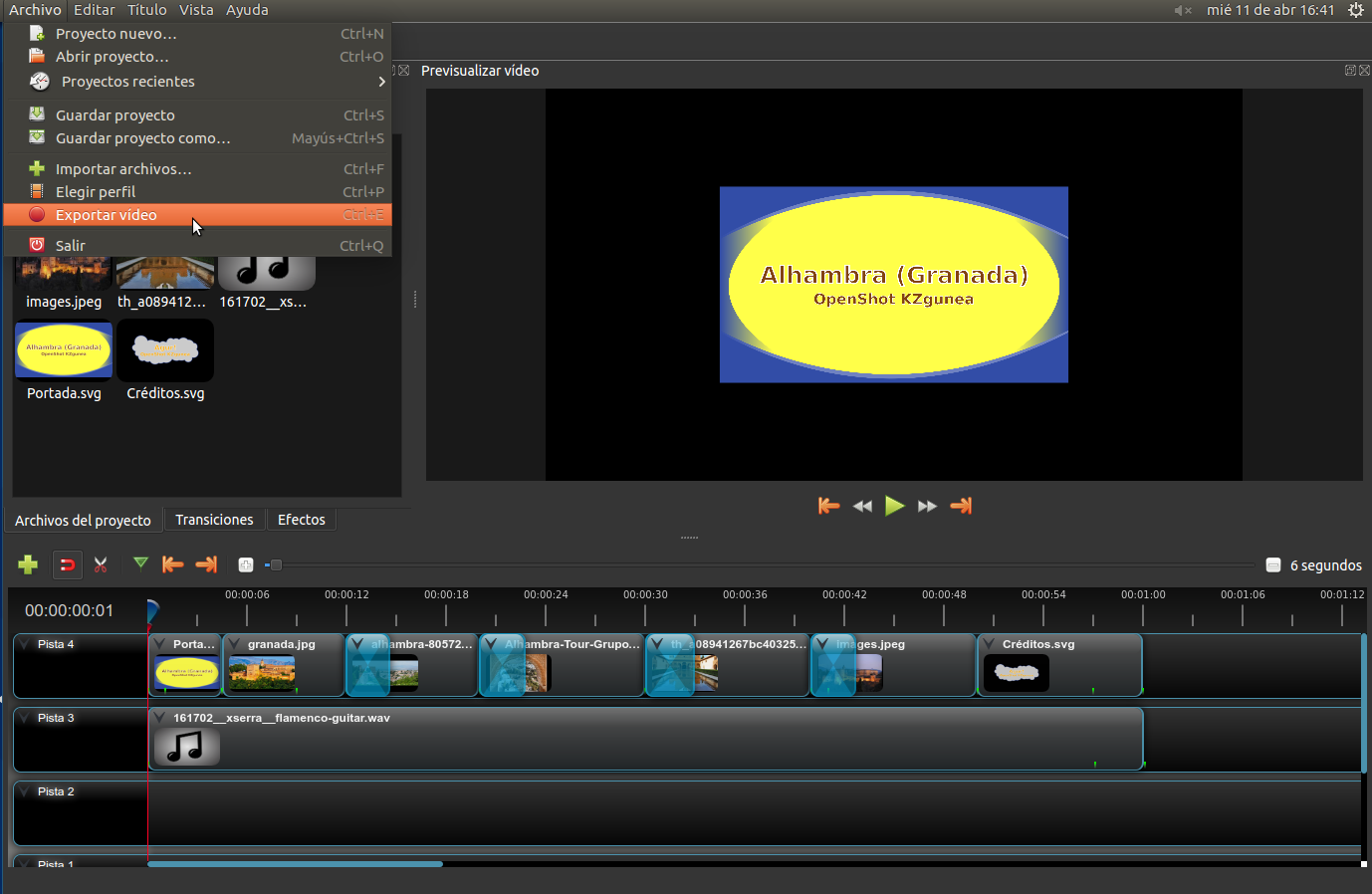1372x894 pixels.
Task: Click the fast forward button under the preview
Action: 927,506
